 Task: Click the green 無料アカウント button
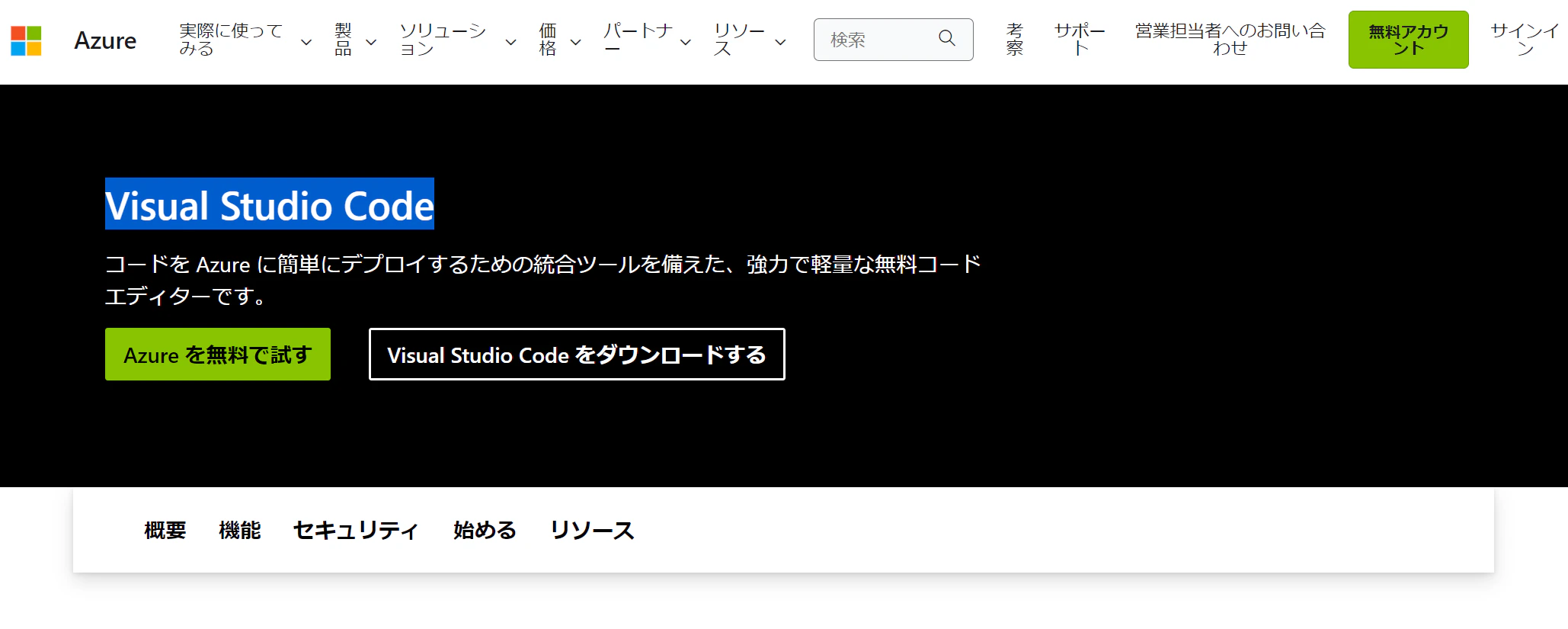tap(1408, 40)
